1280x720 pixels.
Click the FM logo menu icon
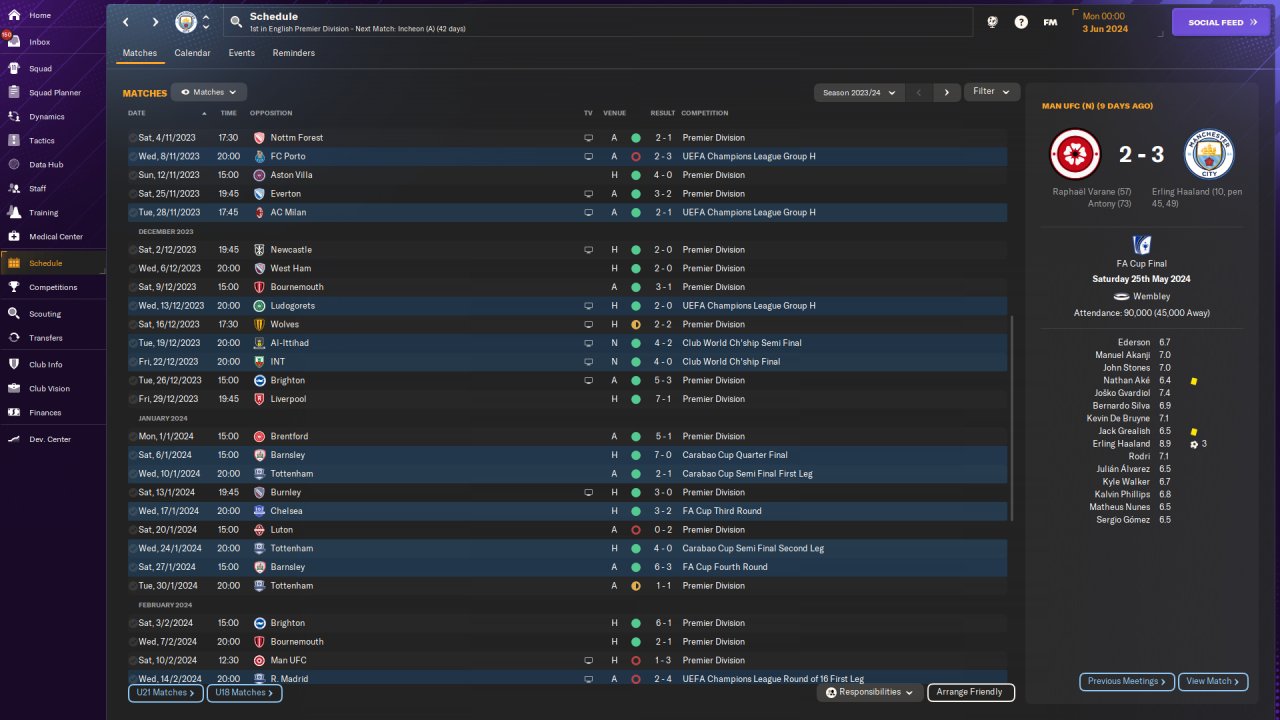coord(1050,22)
